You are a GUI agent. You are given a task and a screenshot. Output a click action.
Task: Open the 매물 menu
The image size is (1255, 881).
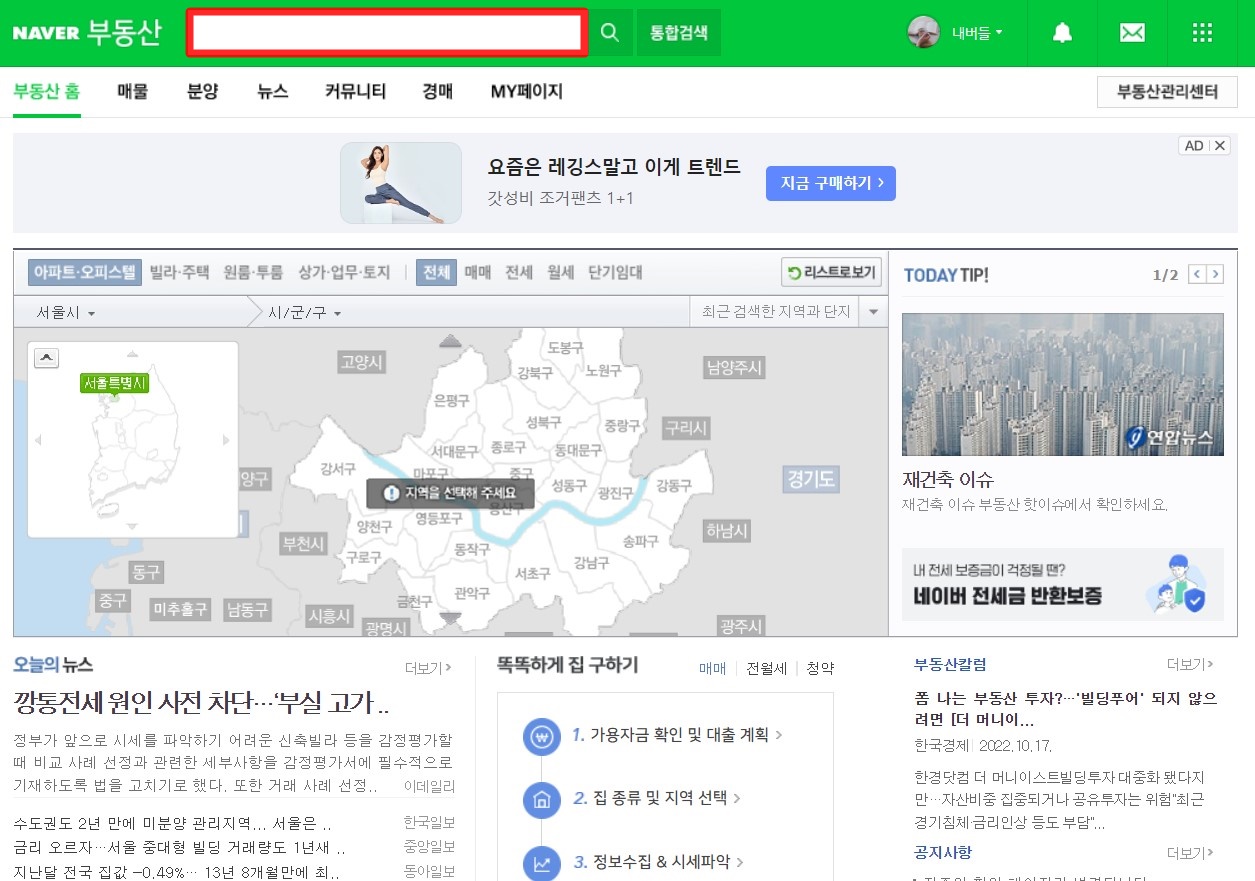tap(132, 92)
